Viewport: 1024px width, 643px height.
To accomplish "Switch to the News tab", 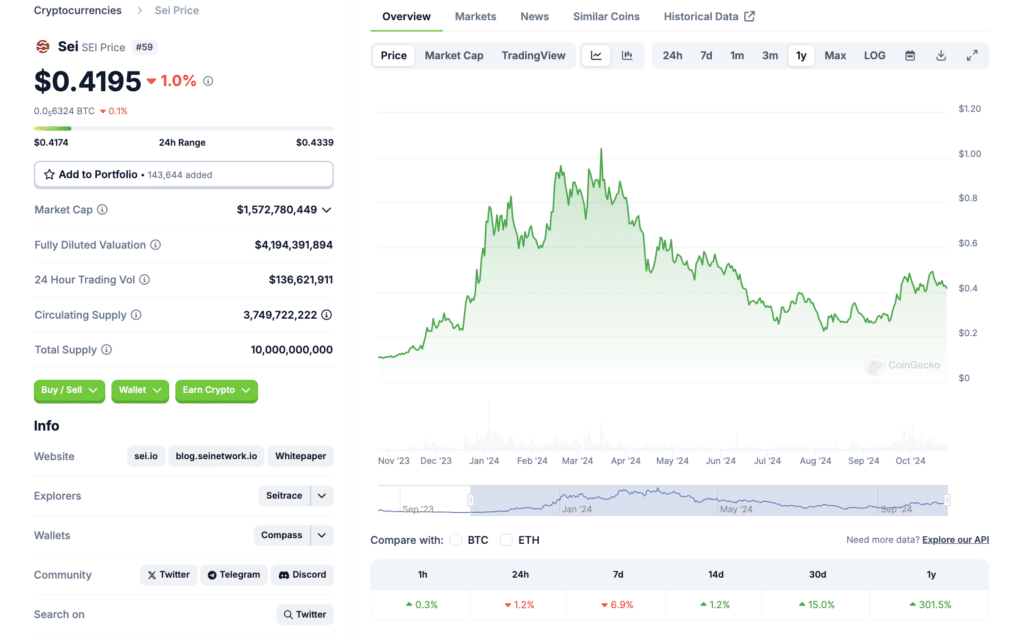I will (534, 16).
